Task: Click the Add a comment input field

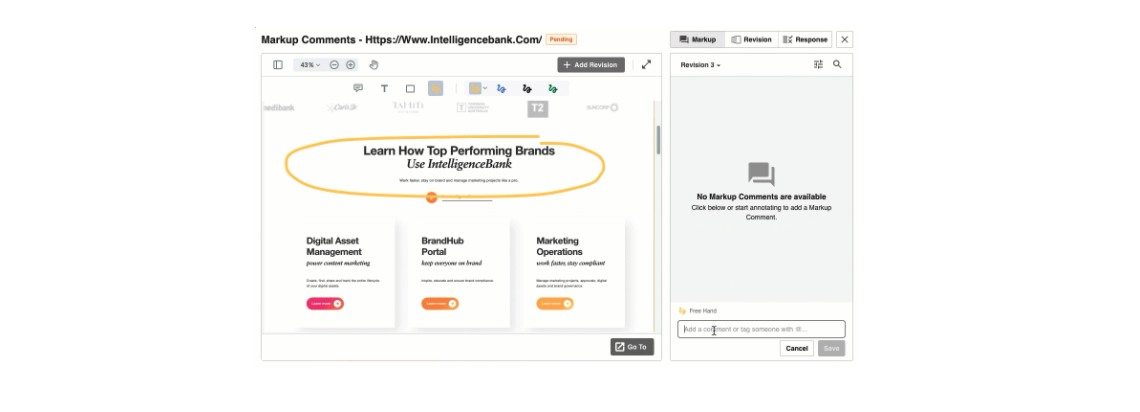Action: (x=761, y=329)
